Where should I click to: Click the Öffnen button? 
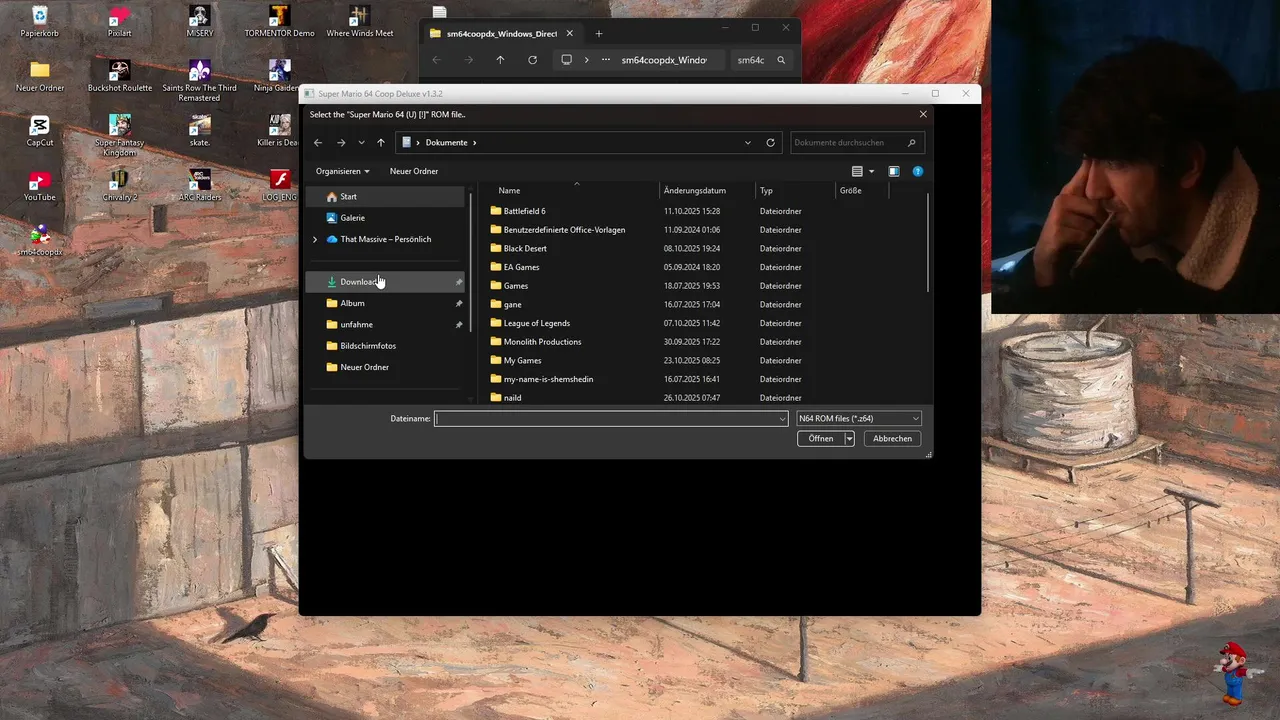pyautogui.click(x=821, y=439)
